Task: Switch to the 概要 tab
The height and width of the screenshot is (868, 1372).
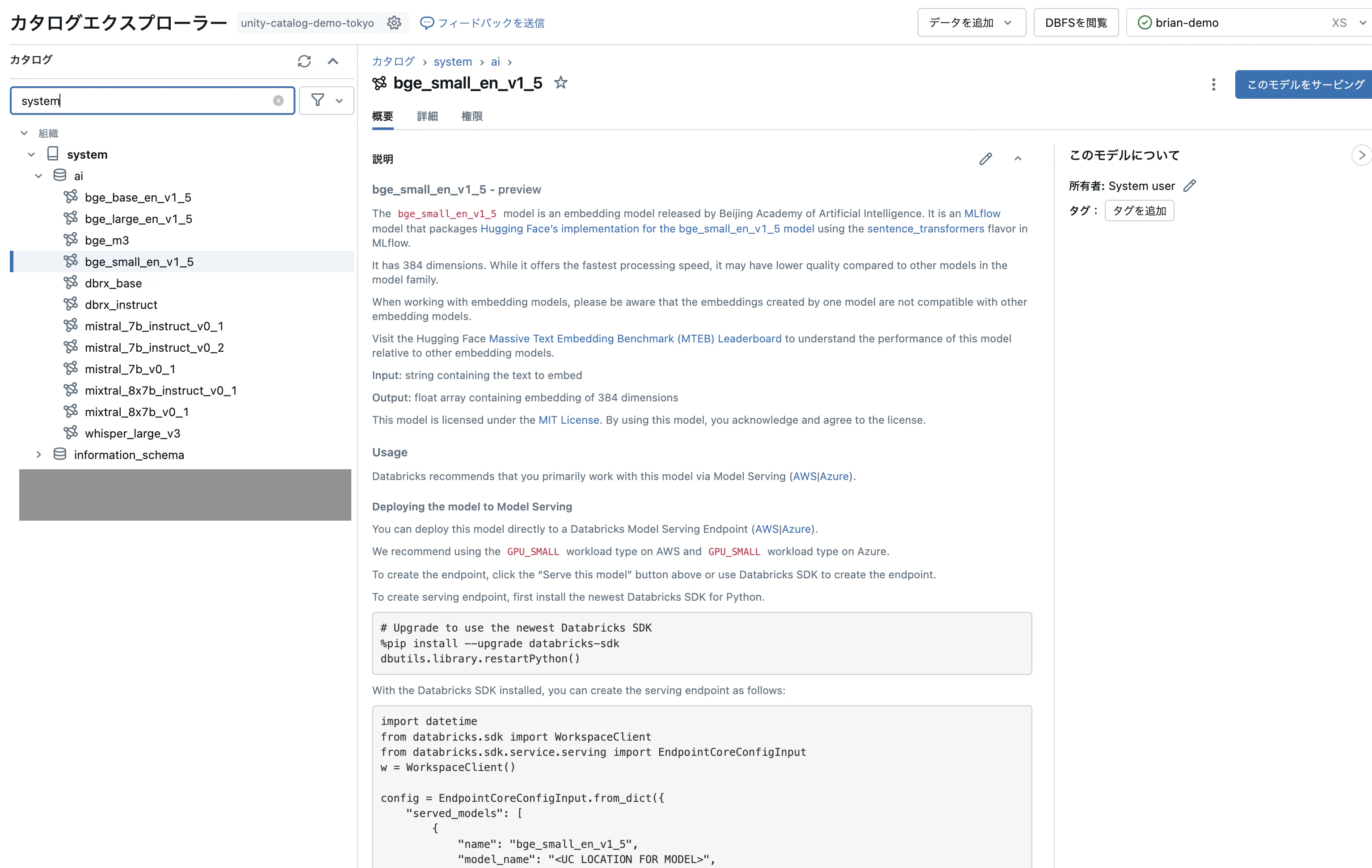Action: 382,116
